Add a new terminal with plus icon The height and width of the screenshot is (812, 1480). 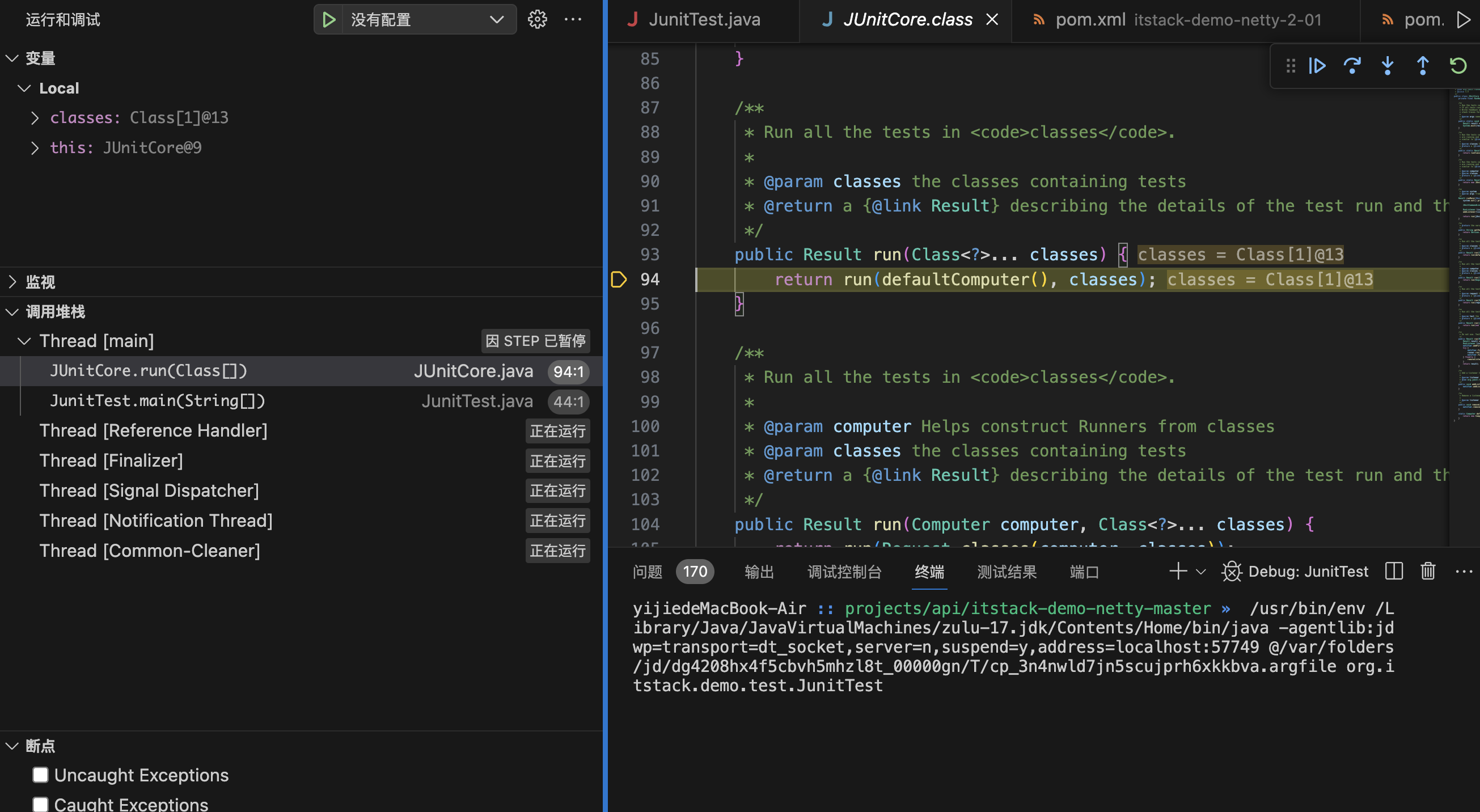click(1178, 571)
